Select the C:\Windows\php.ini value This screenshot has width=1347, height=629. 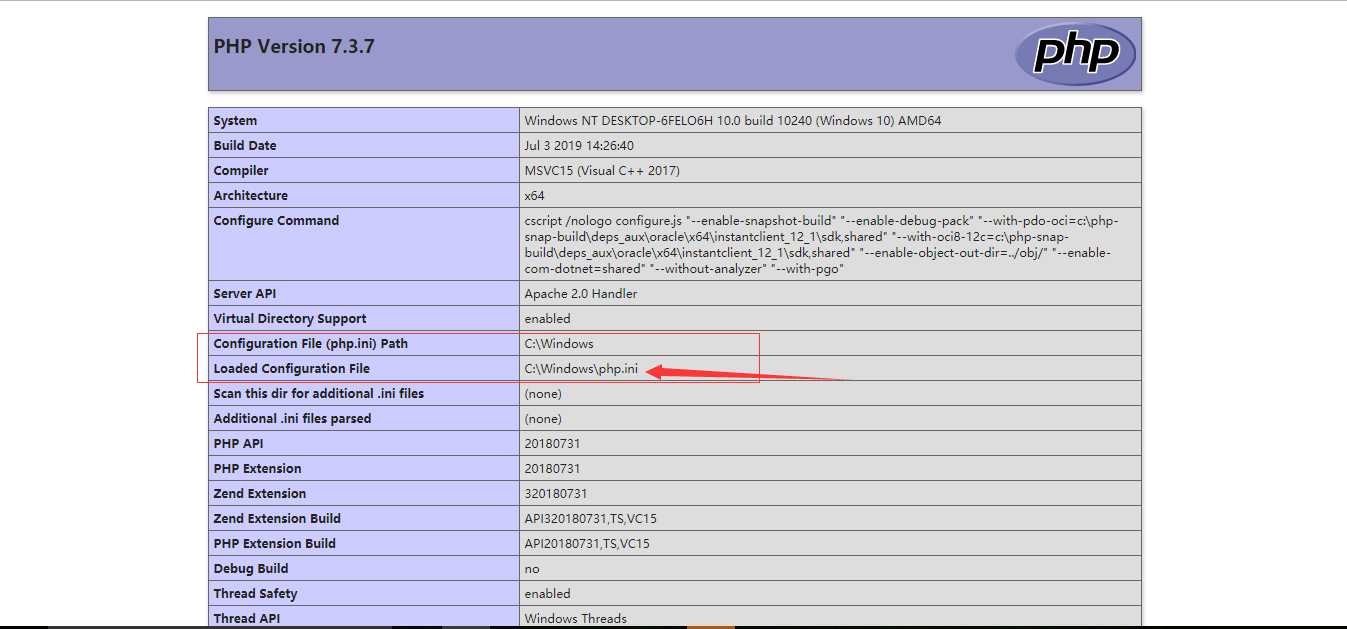point(581,369)
